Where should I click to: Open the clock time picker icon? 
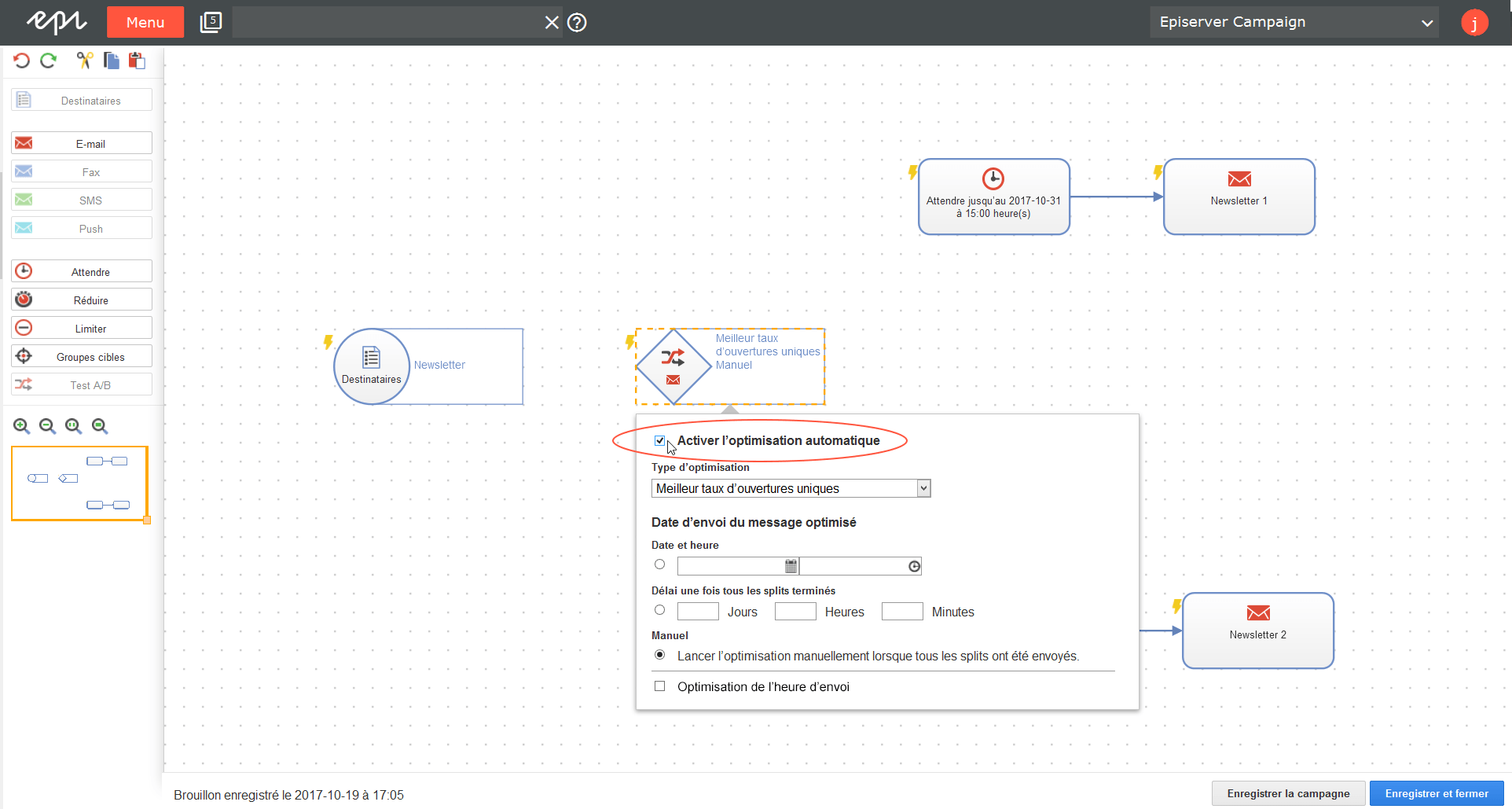(914, 566)
